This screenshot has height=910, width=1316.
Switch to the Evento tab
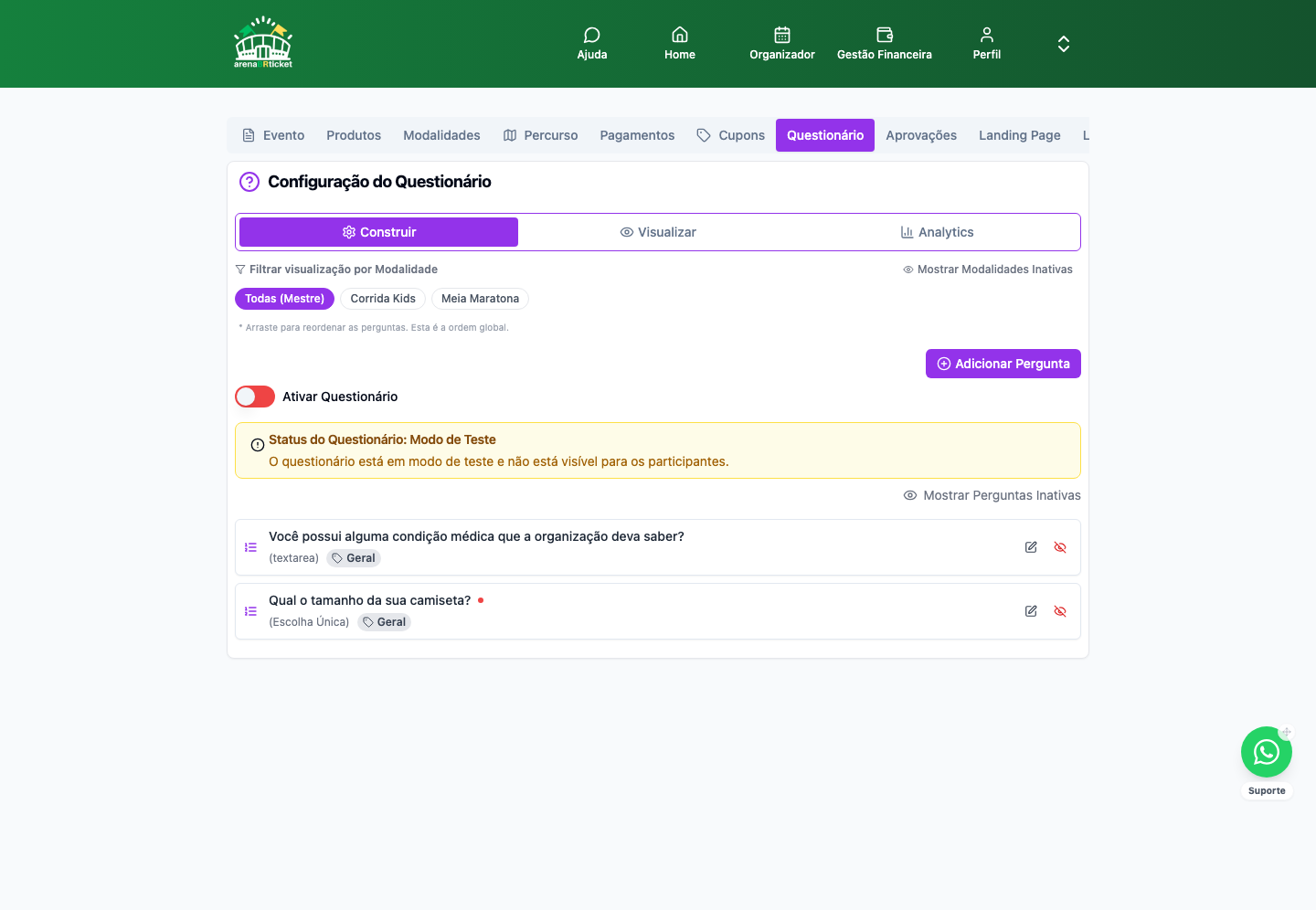click(x=273, y=135)
